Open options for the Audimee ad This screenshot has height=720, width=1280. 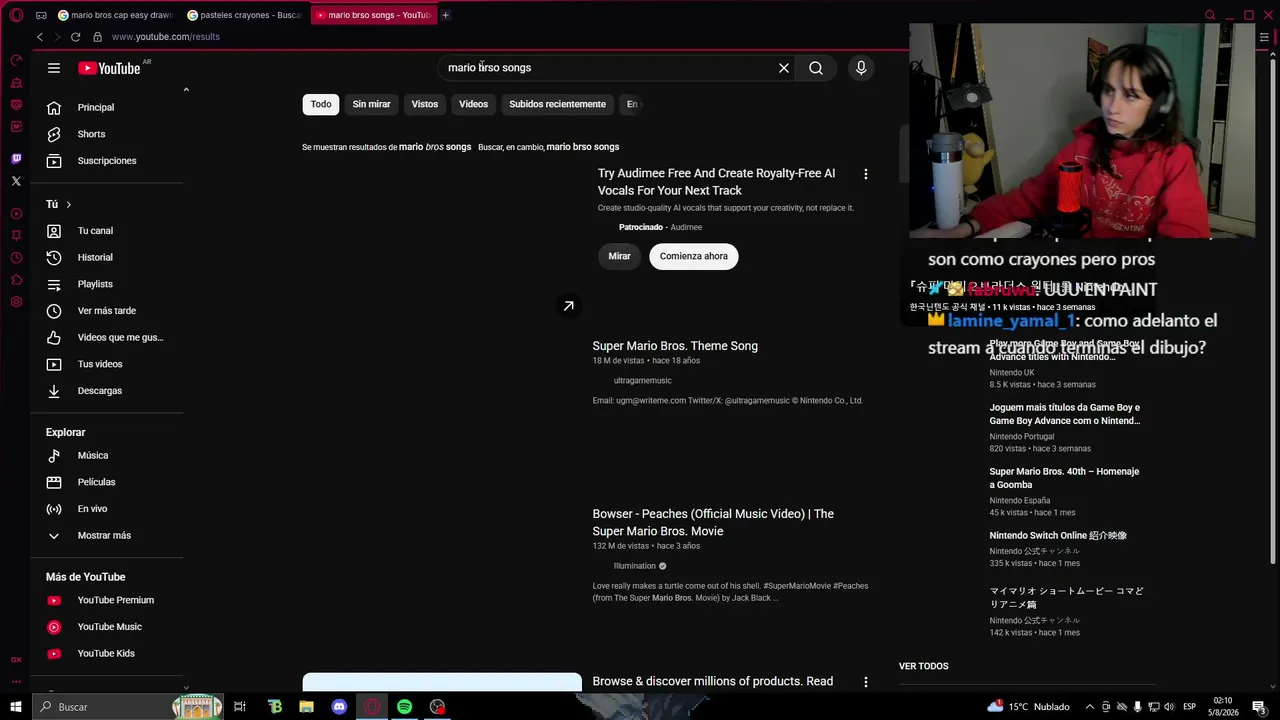pos(865,174)
